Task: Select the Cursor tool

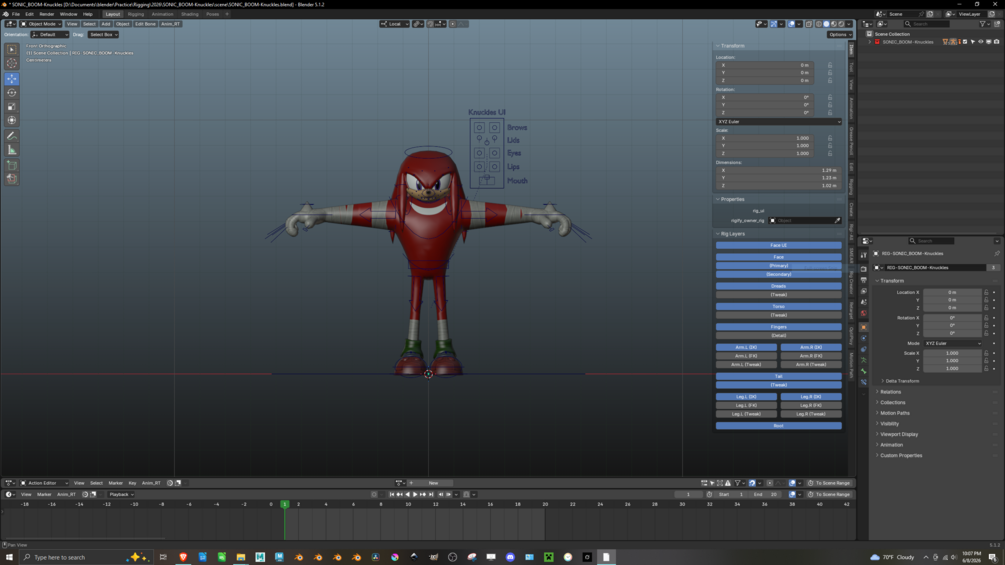Action: (12, 63)
